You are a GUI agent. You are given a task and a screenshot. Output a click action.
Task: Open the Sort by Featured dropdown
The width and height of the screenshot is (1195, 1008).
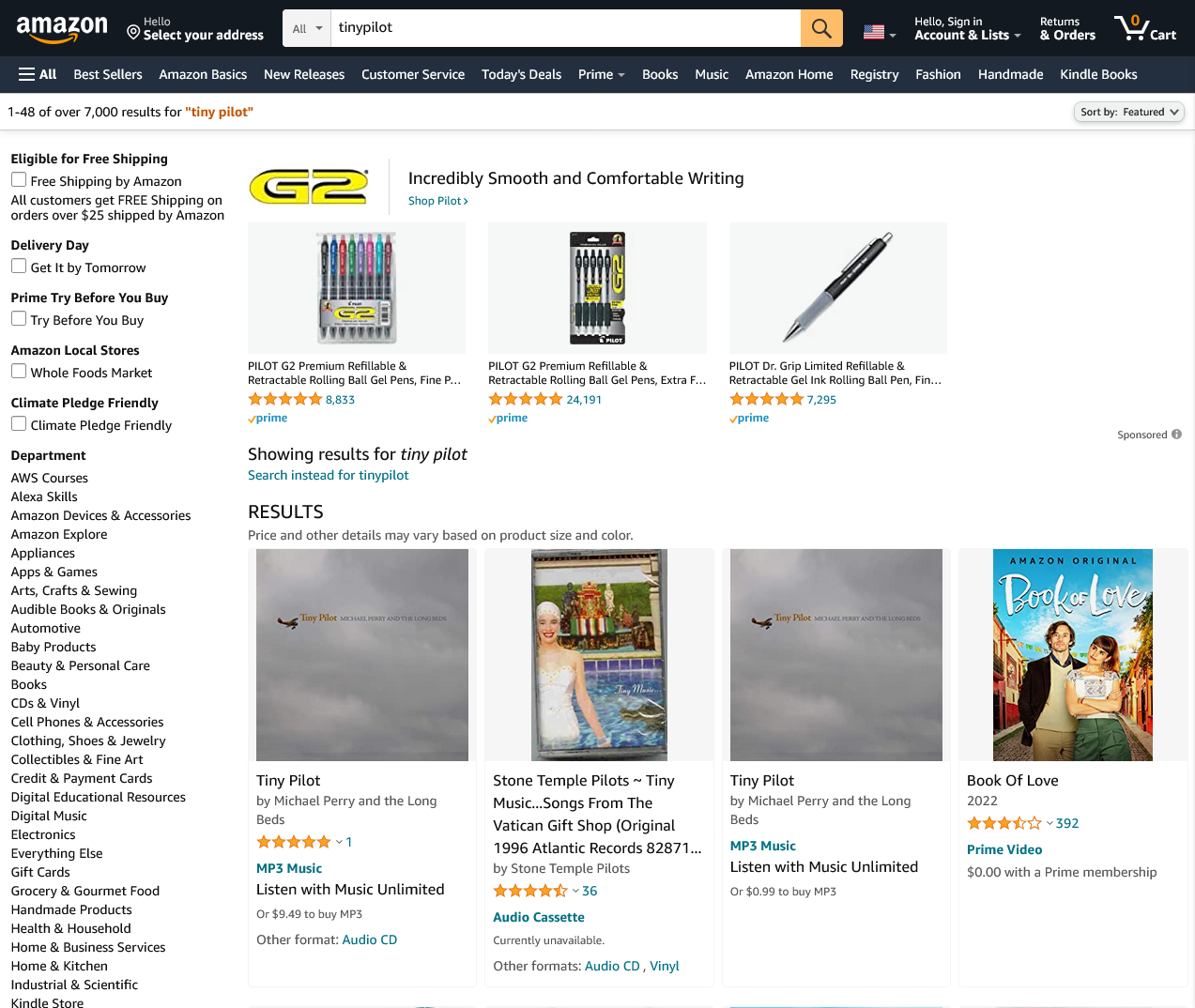[x=1128, y=112]
